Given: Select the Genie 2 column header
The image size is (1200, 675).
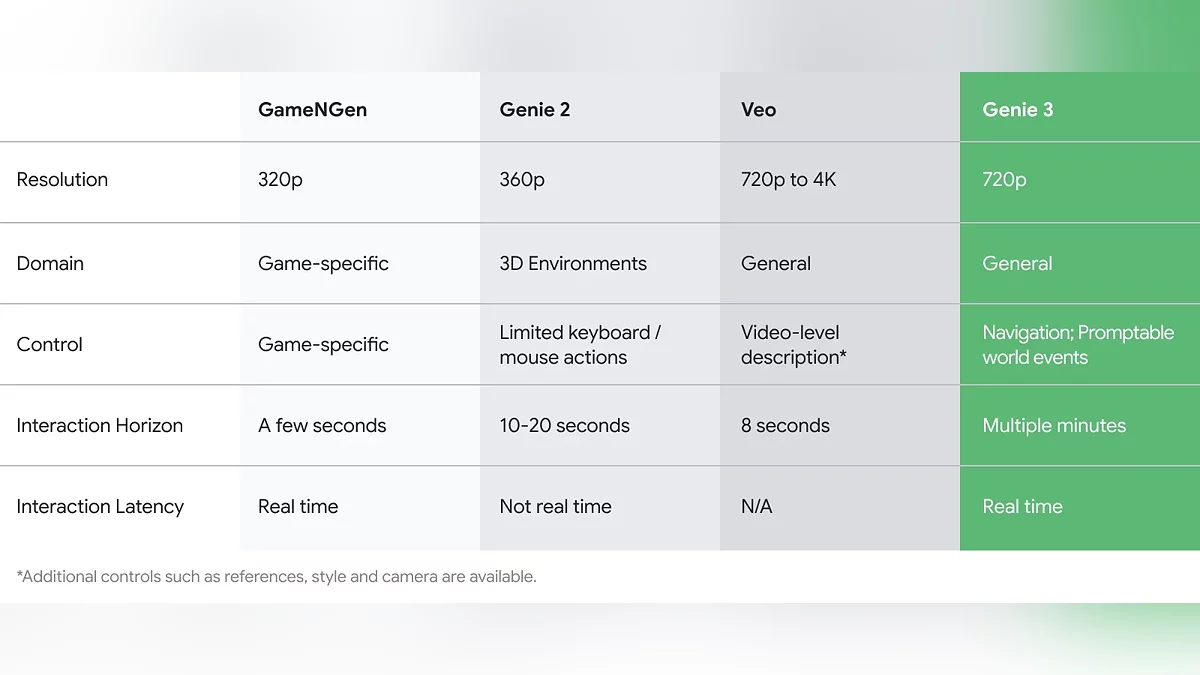Looking at the screenshot, I should pyautogui.click(x=535, y=110).
